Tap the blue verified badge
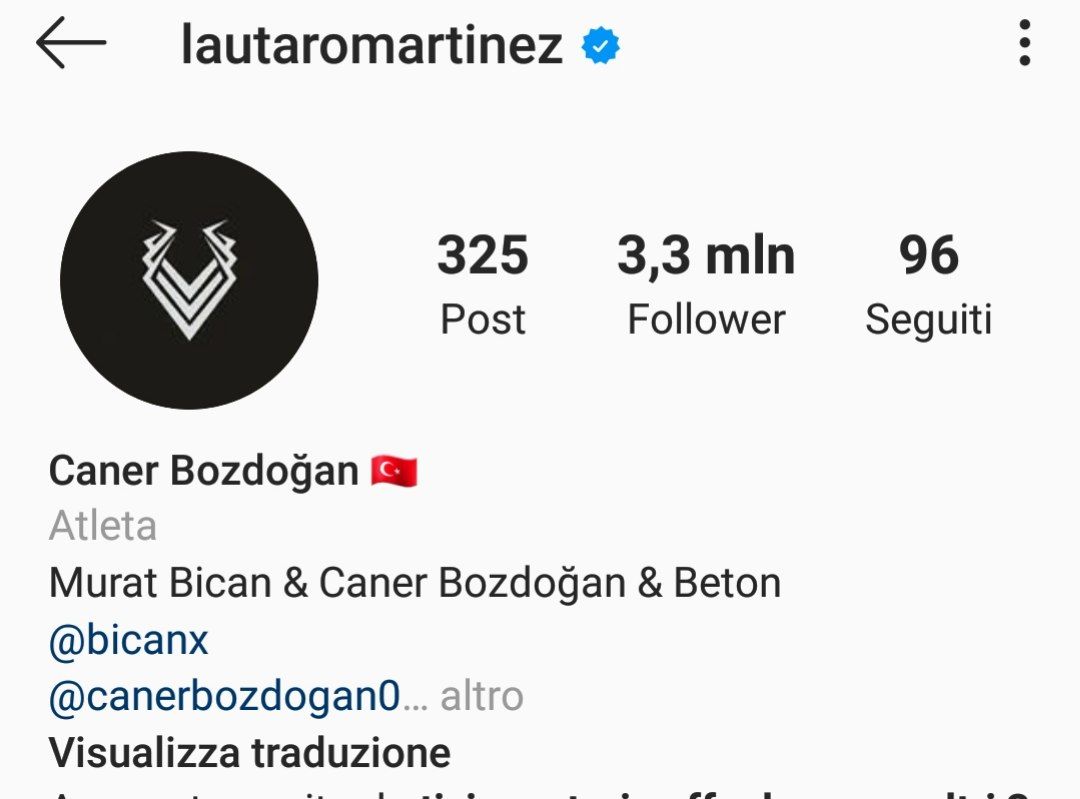Image resolution: width=1080 pixels, height=799 pixels. [x=600, y=45]
